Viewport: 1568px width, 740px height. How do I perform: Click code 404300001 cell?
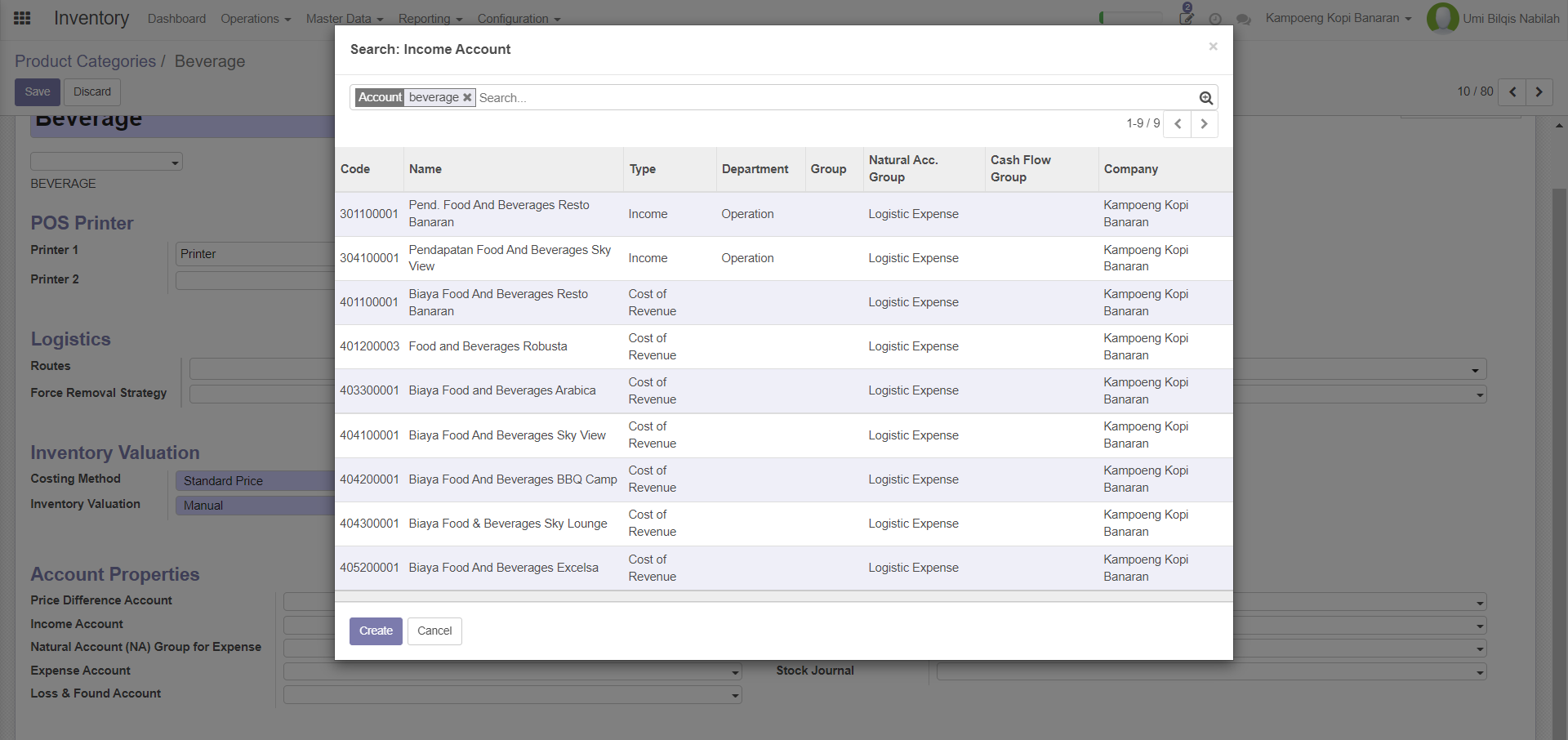tap(369, 524)
